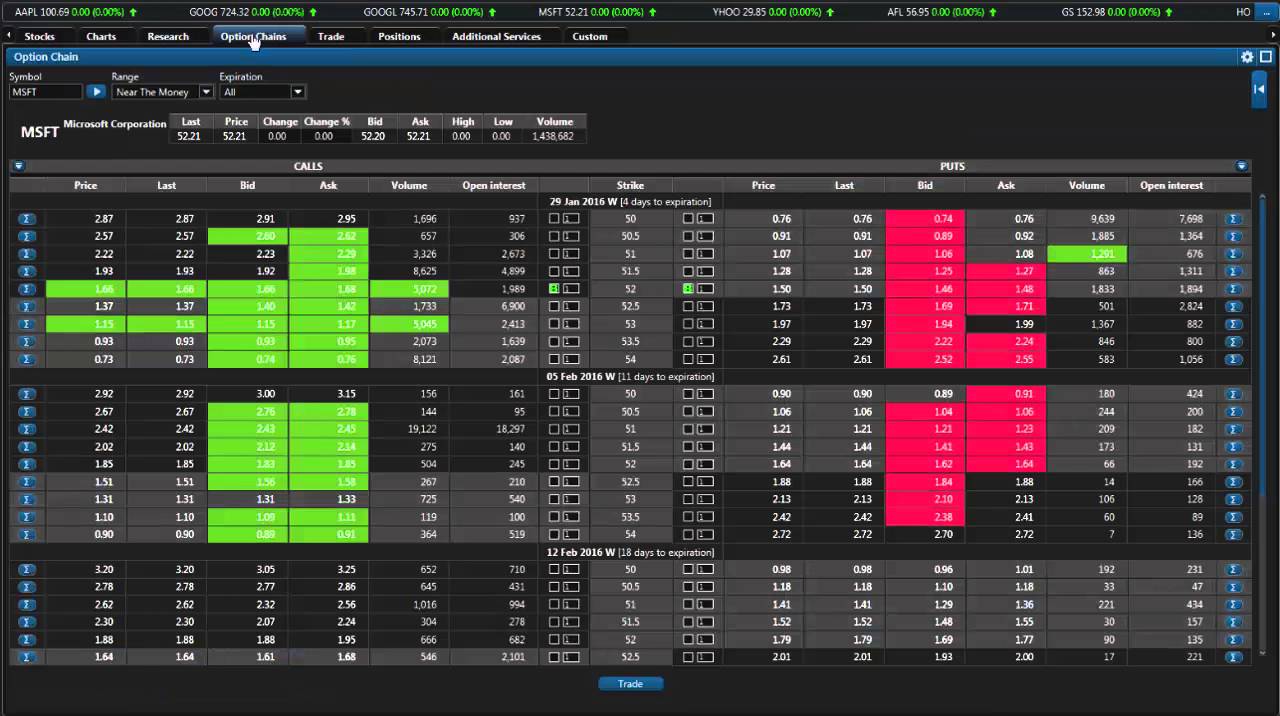Click sigma icon for 05 Feb 54 strike call

point(27,535)
